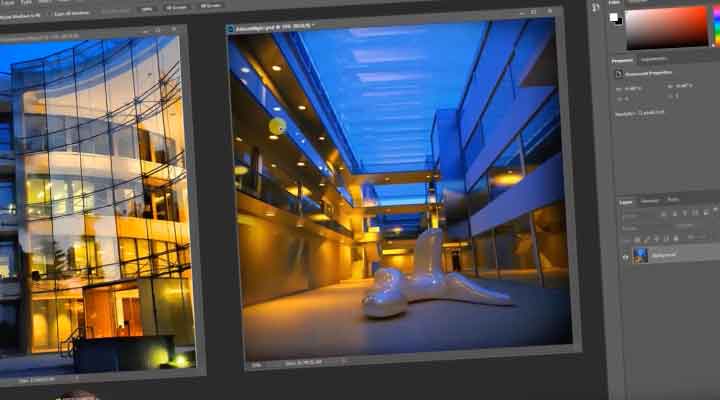The height and width of the screenshot is (400, 720).
Task: Click the Fit Screen button
Action: click(x=176, y=7)
